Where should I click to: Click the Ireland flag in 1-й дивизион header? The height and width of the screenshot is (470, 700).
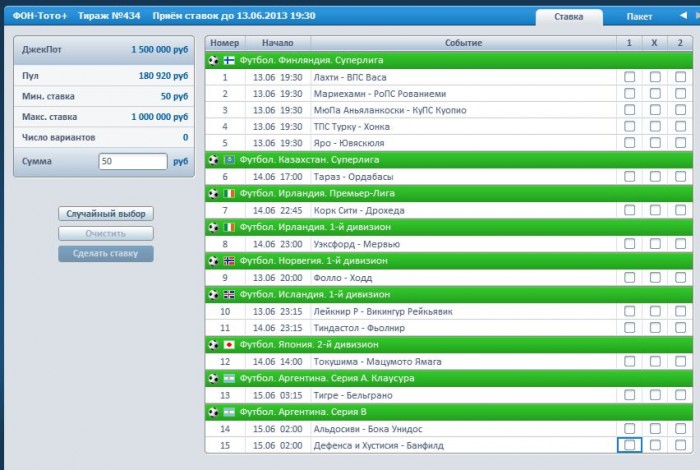coord(229,227)
